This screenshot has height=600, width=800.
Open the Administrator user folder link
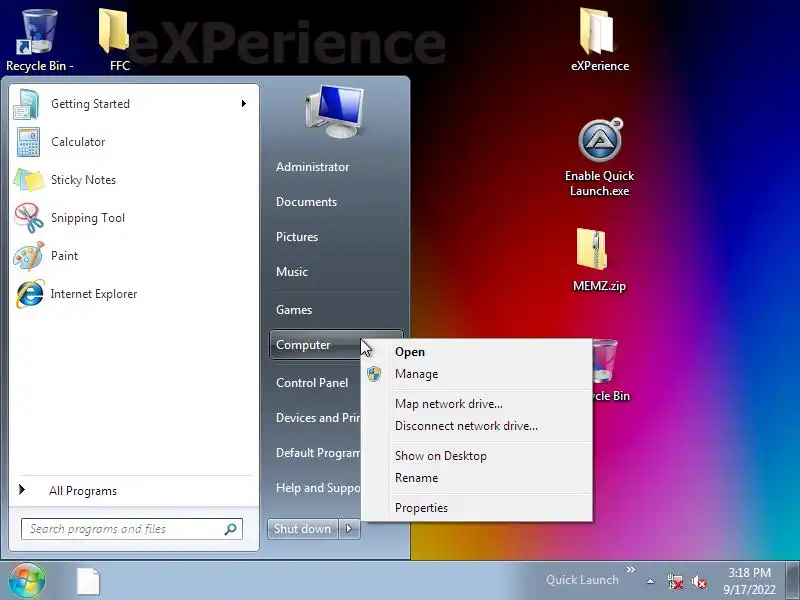tap(313, 167)
